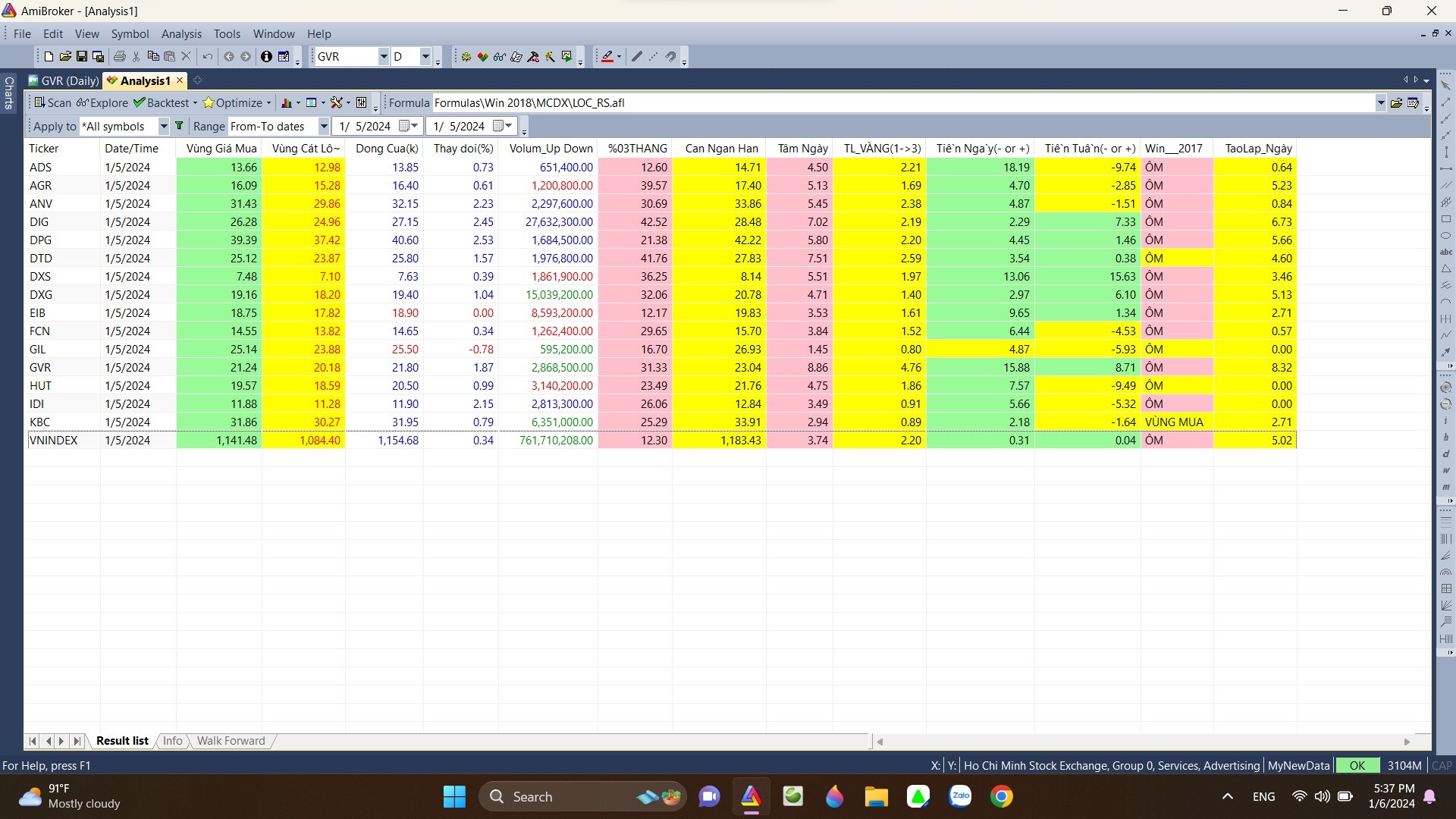The height and width of the screenshot is (819, 1456).
Task: Open the Analysis menu
Action: [x=181, y=34]
